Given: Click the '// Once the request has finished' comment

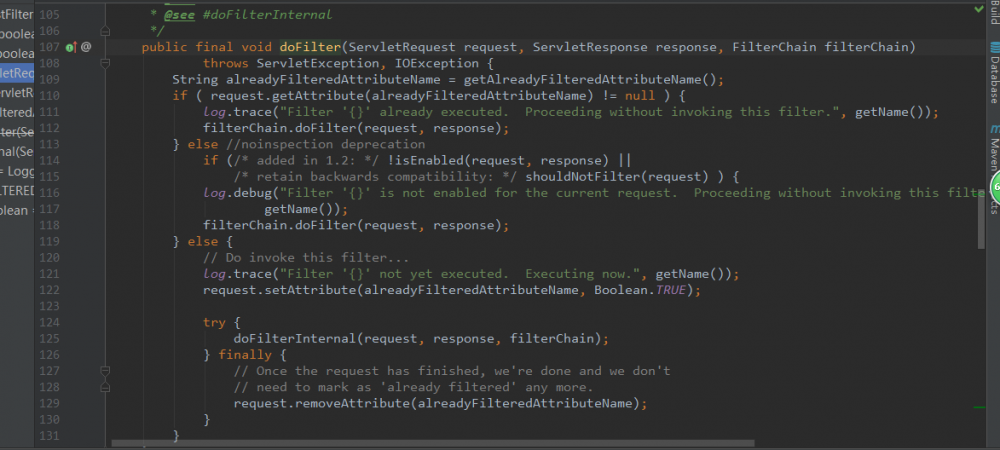Looking at the screenshot, I should pyautogui.click(x=452, y=371).
